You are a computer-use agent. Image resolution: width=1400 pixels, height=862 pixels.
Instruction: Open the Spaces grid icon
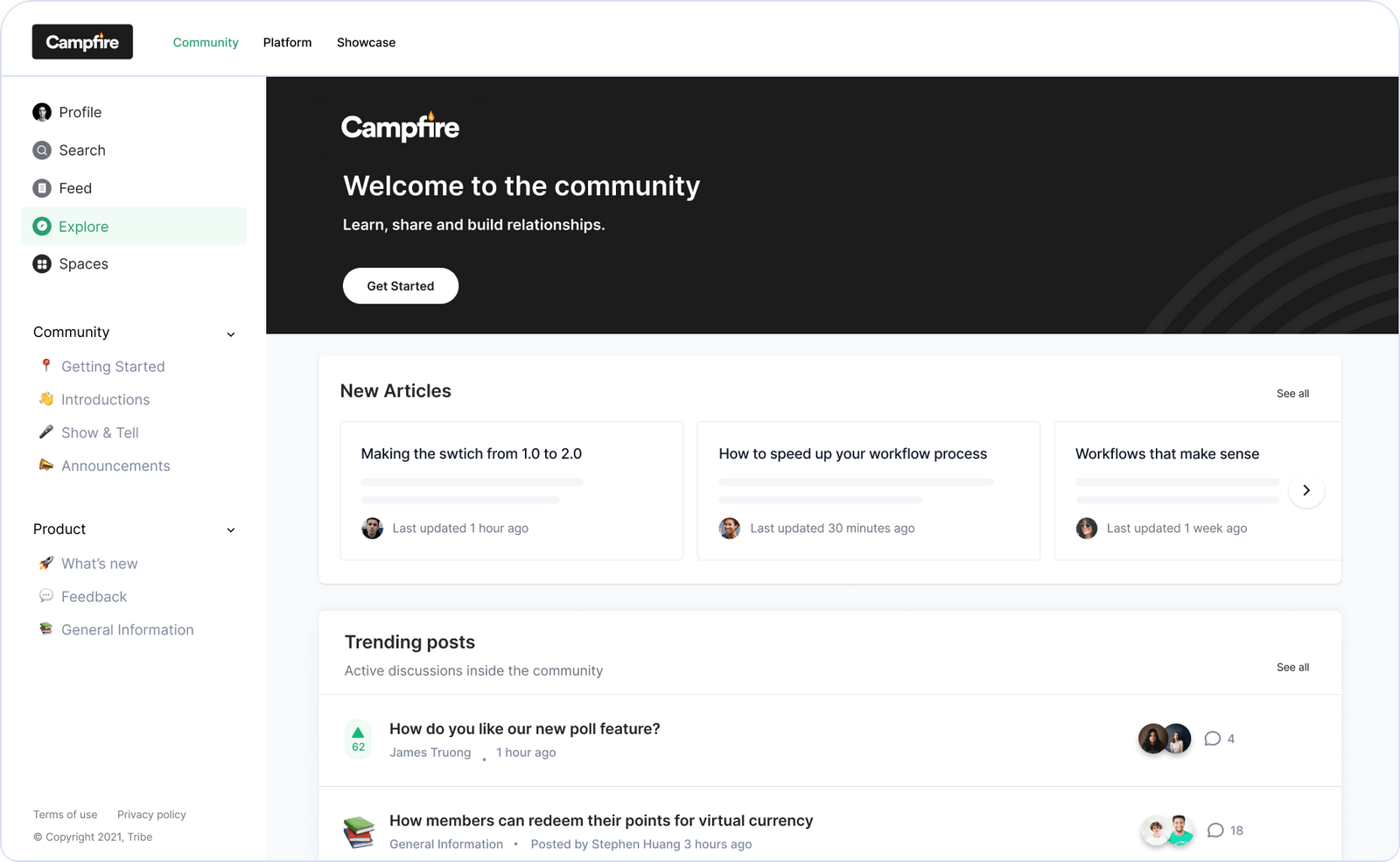42,264
